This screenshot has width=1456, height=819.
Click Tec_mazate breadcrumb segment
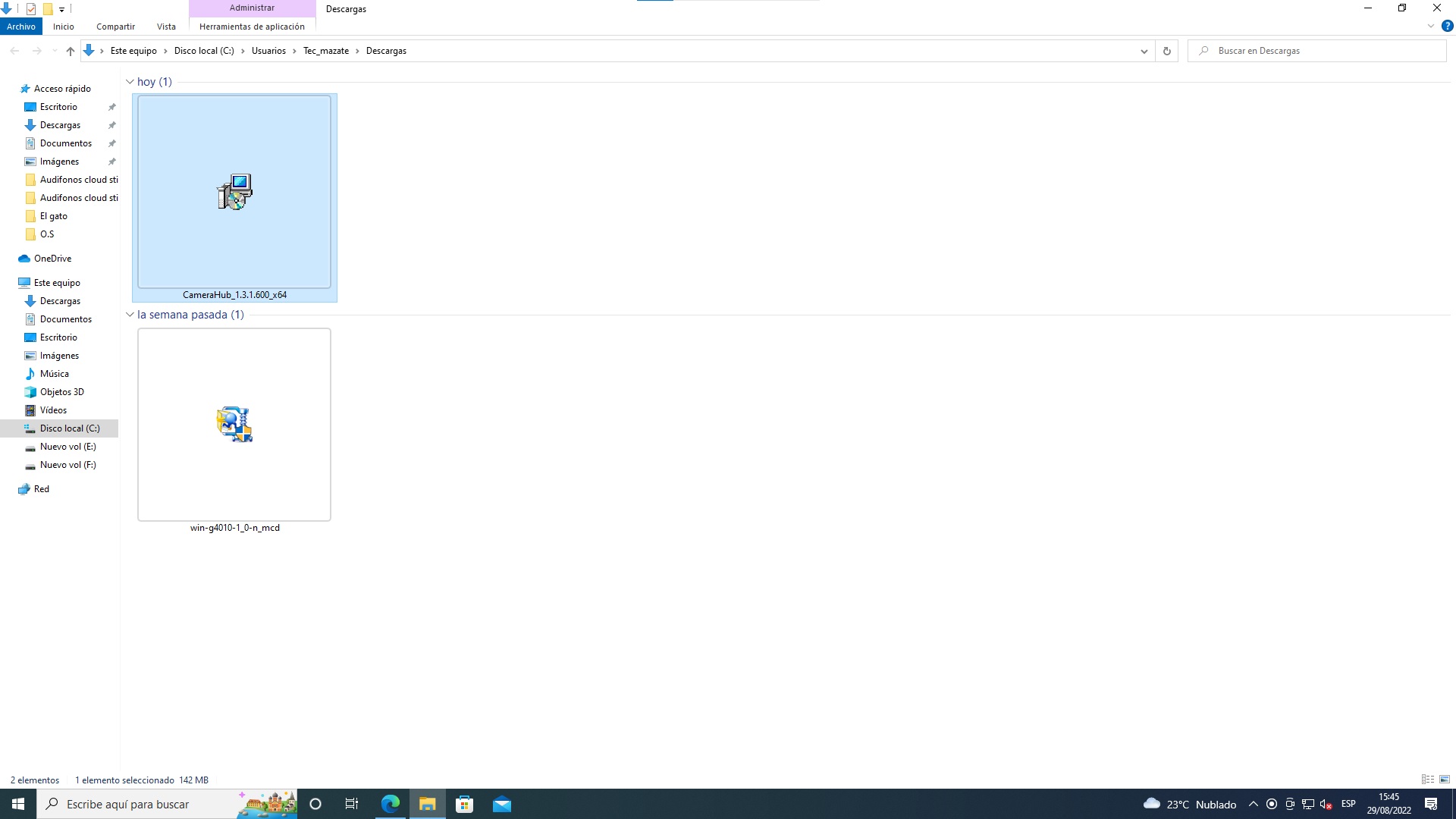coord(326,51)
